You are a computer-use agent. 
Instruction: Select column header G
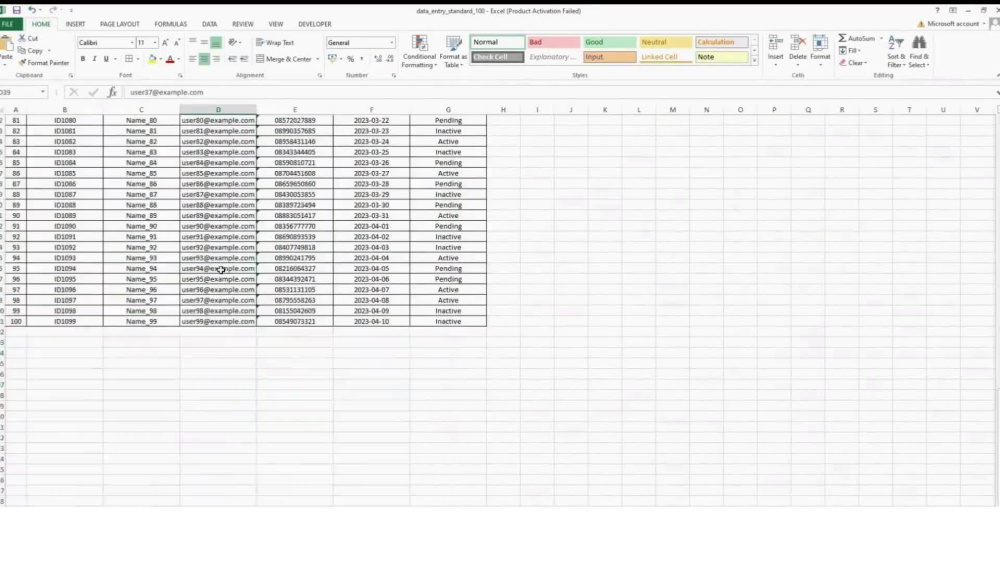coord(448,110)
